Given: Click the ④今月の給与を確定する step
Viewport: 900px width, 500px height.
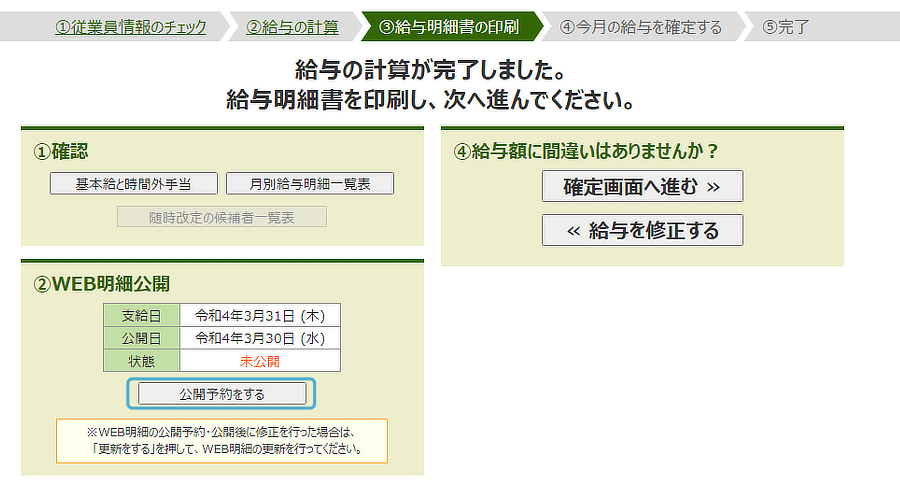Looking at the screenshot, I should coord(641,27).
